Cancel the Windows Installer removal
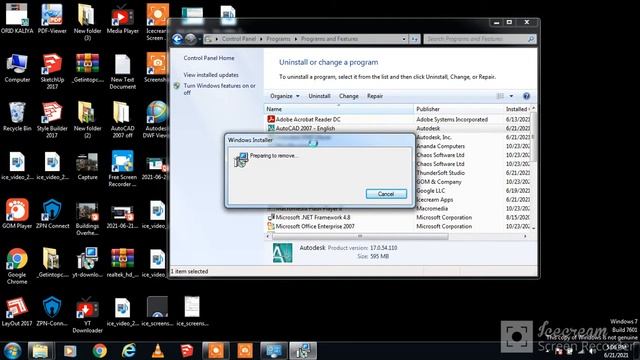640x360 pixels. click(386, 194)
